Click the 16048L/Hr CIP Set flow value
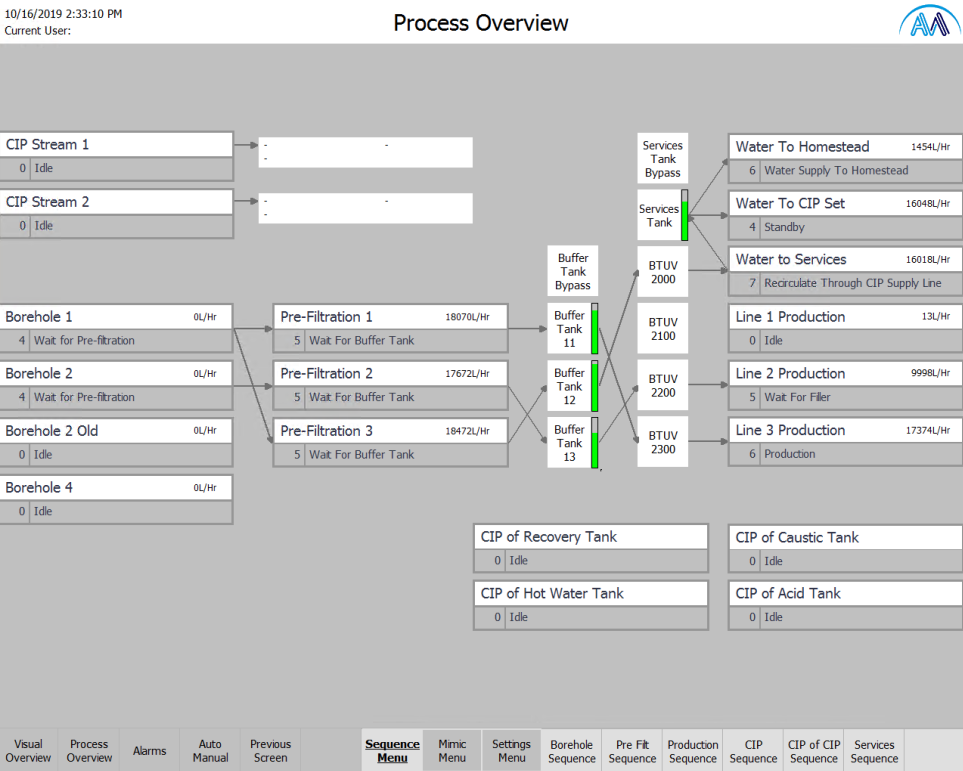 (928, 203)
